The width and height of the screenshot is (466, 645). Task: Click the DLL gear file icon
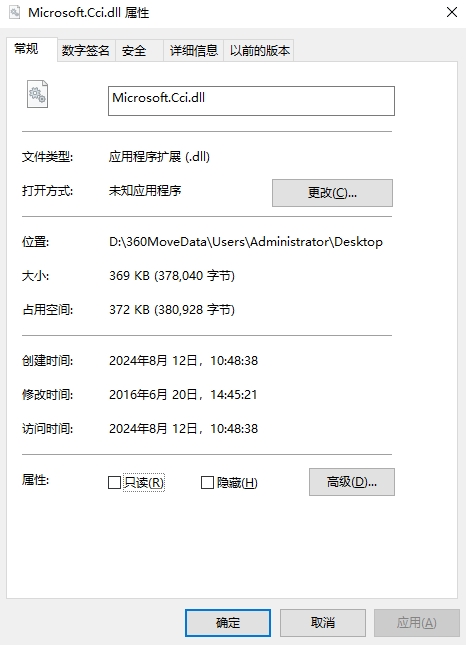click(x=37, y=94)
